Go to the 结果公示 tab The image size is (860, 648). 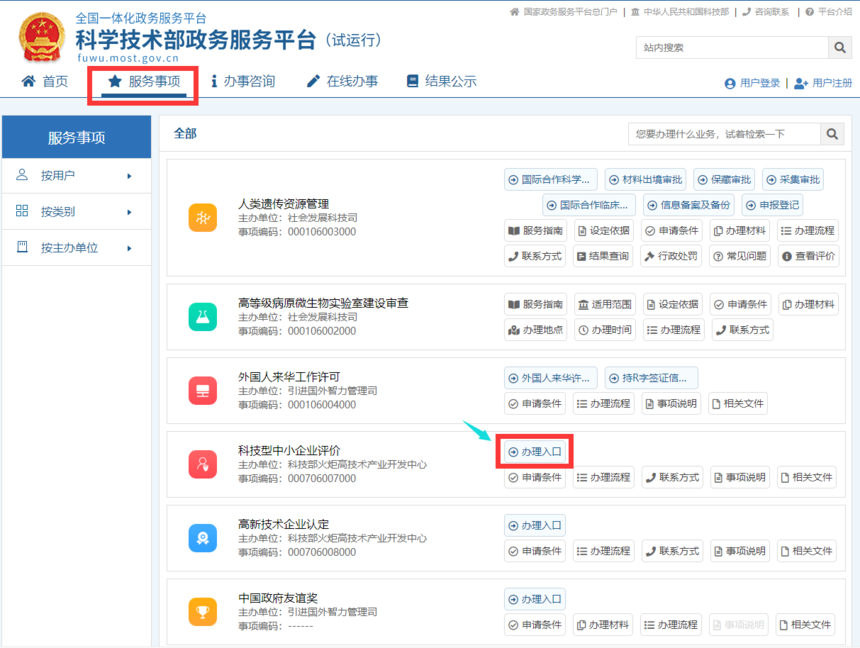click(x=442, y=82)
